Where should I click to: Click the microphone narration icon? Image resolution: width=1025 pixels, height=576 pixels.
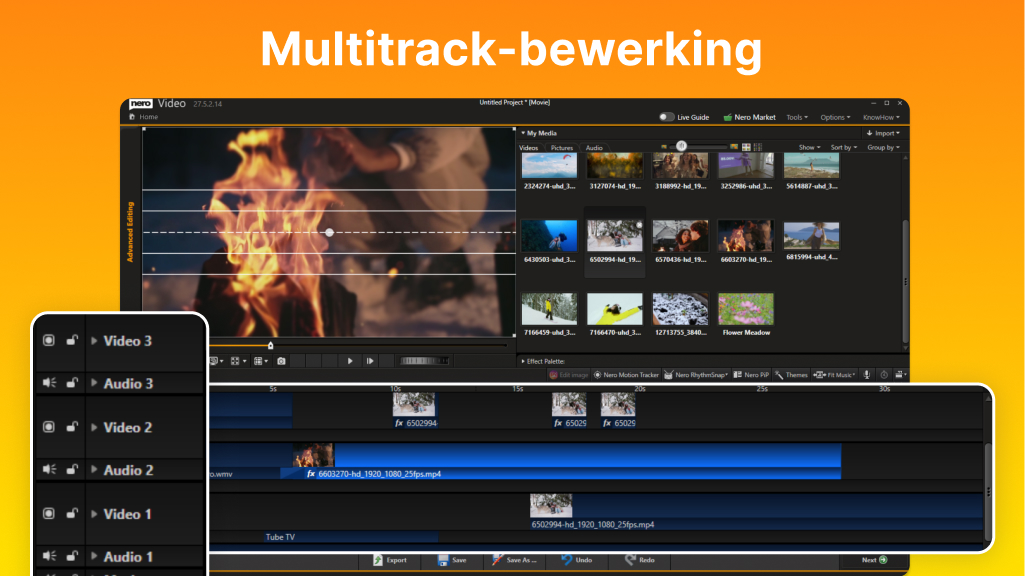tap(866, 374)
